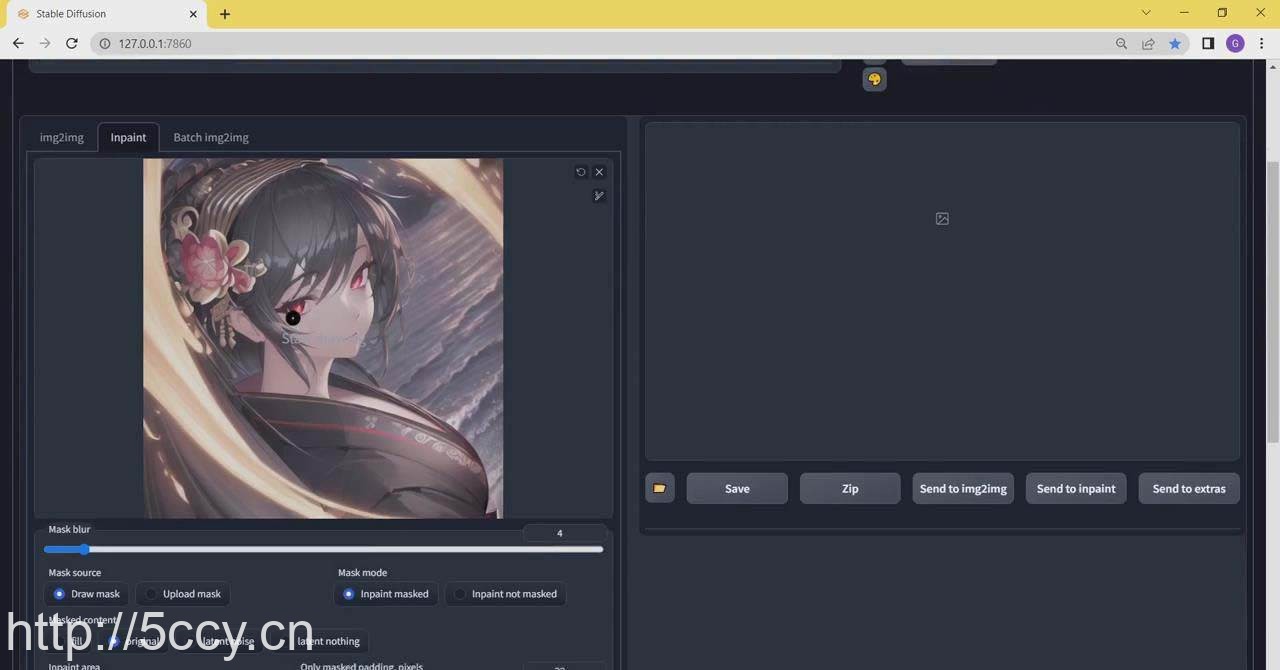Open output folder with yellow folder icon
Viewport: 1280px width, 670px height.
point(660,488)
